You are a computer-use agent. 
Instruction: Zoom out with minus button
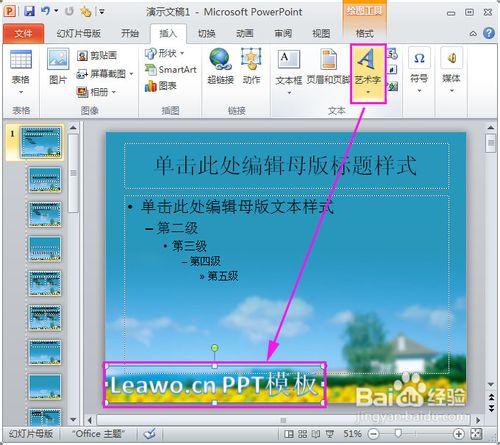click(x=374, y=434)
